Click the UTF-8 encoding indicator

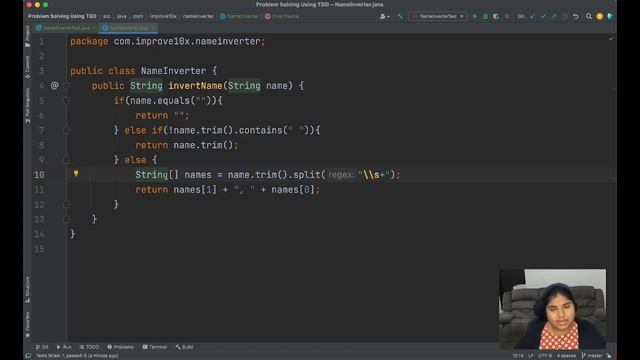(545, 356)
